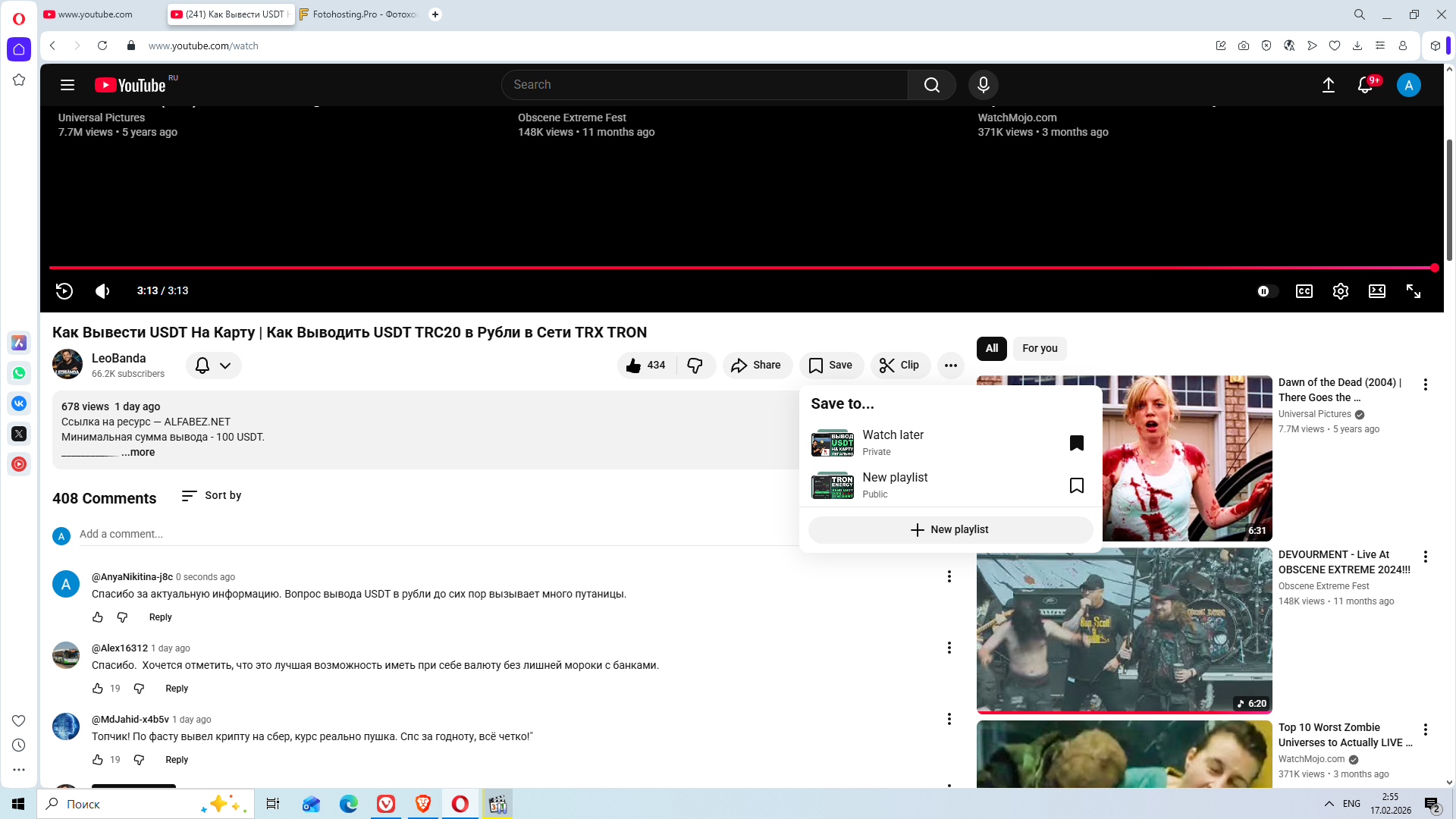This screenshot has height=819, width=1456.
Task: Open player settings gear icon
Action: pyautogui.click(x=1340, y=291)
